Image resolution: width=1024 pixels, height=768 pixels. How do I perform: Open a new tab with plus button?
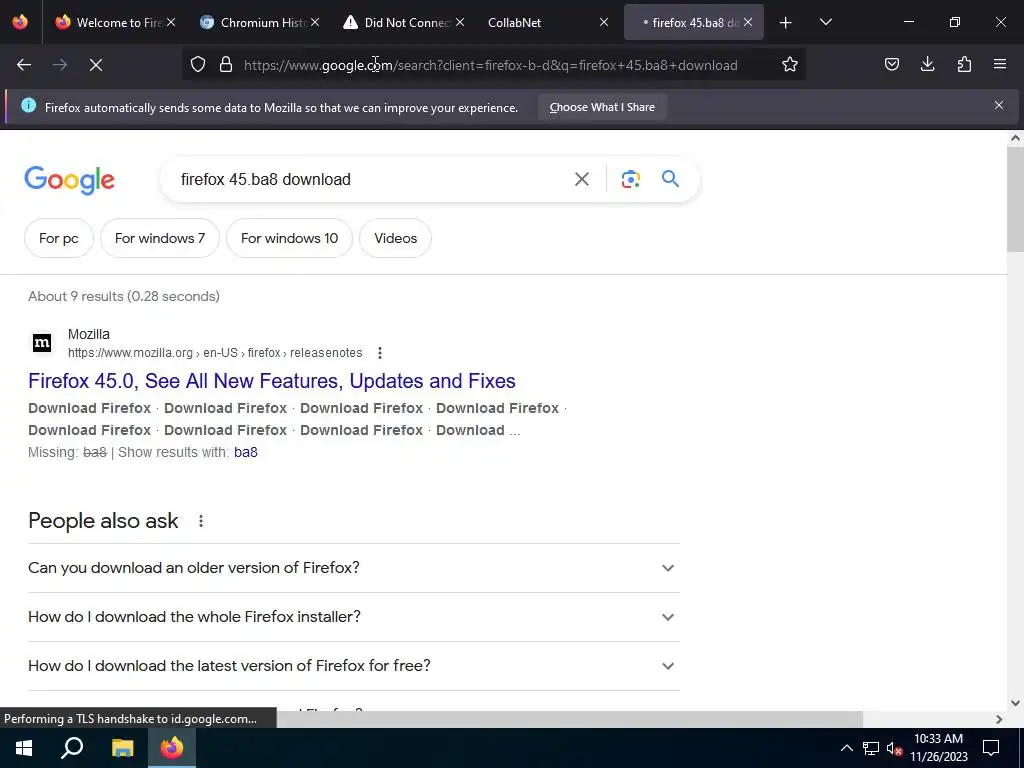point(786,23)
